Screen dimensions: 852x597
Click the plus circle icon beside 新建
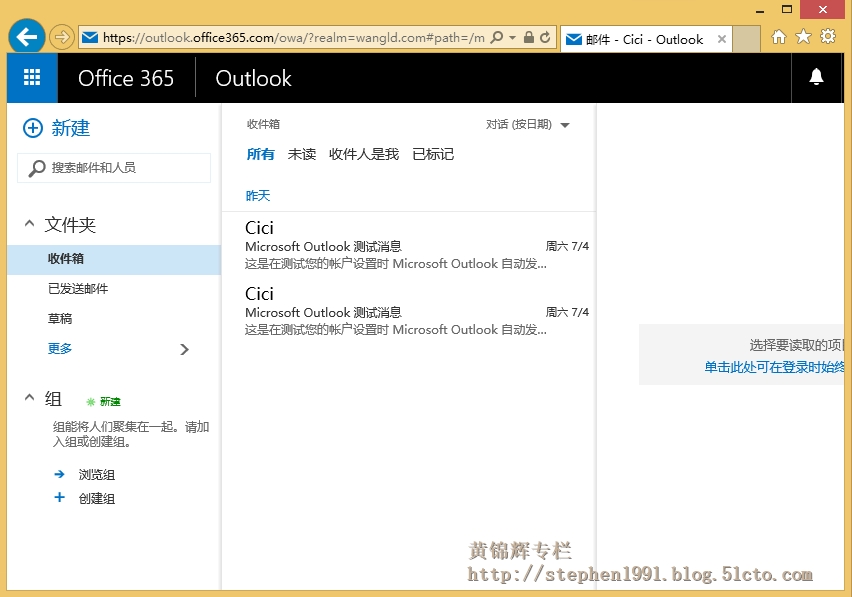point(33,128)
